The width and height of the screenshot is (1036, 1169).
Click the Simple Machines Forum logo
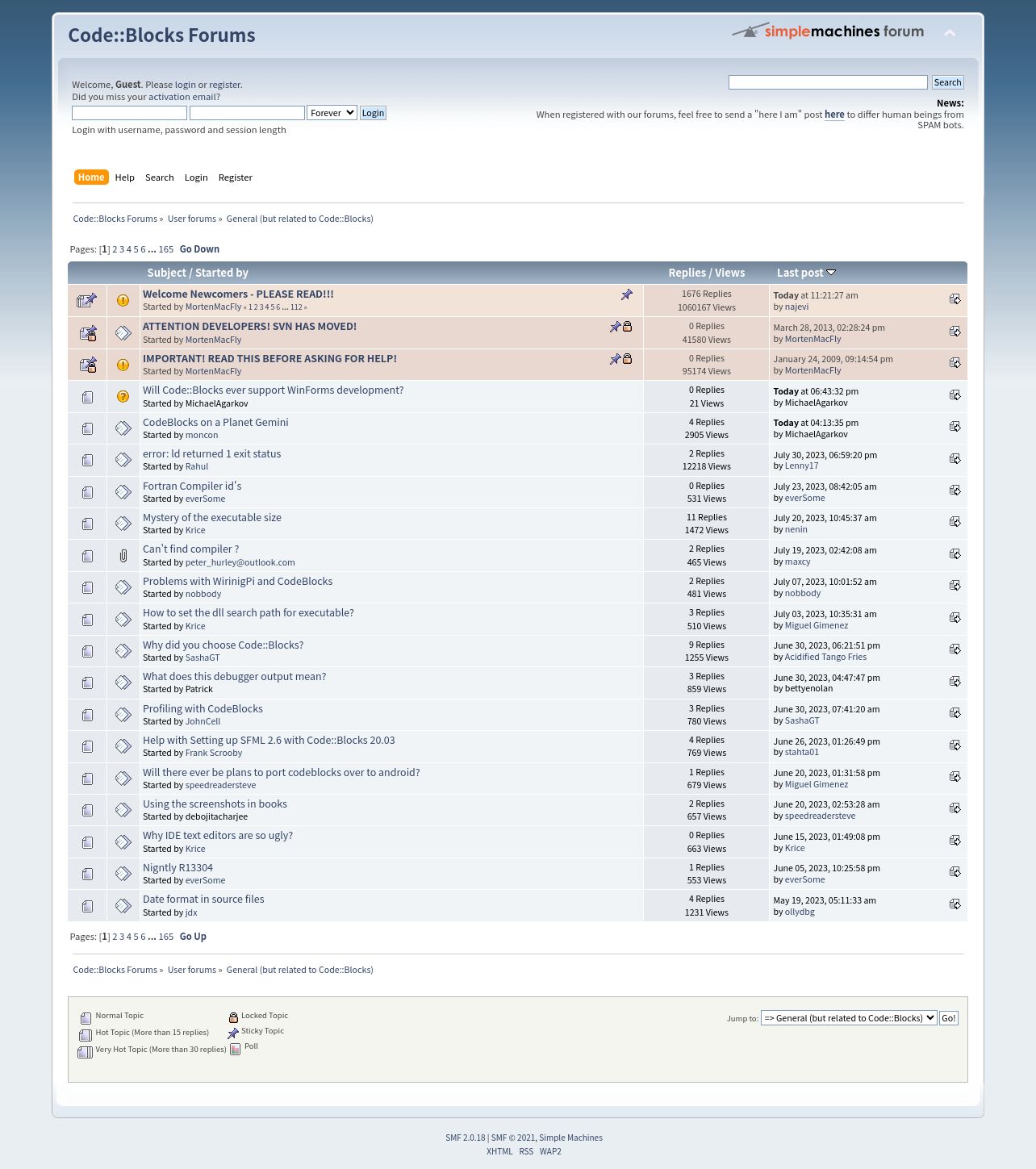click(828, 31)
